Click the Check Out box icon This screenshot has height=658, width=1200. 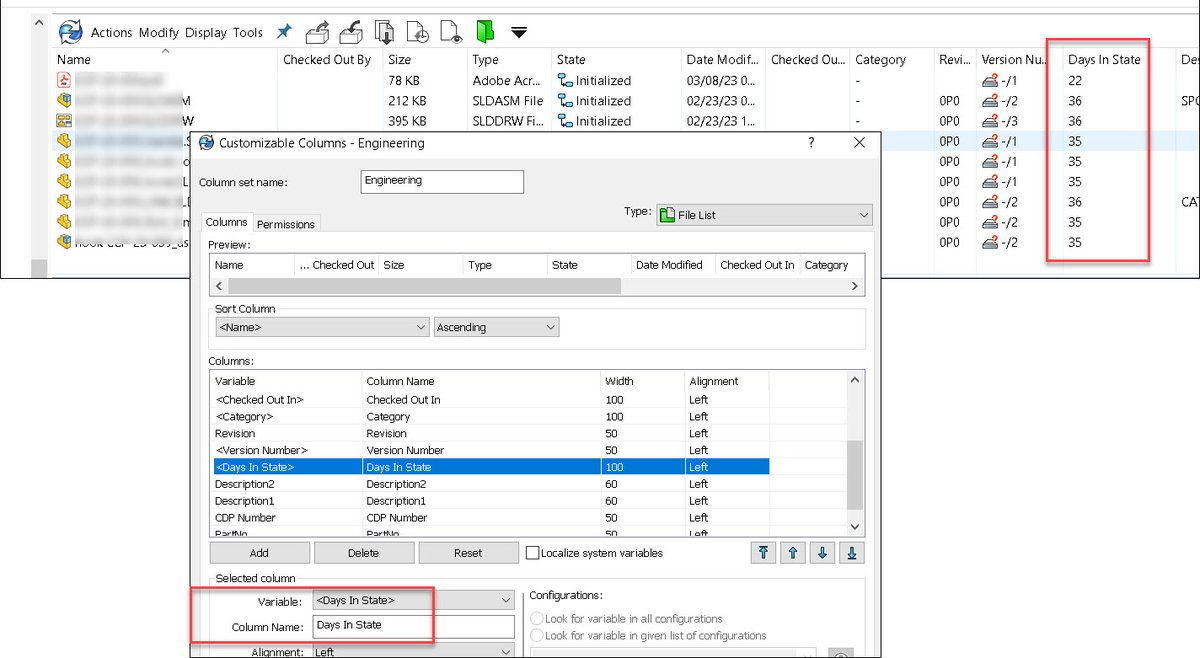(x=319, y=32)
